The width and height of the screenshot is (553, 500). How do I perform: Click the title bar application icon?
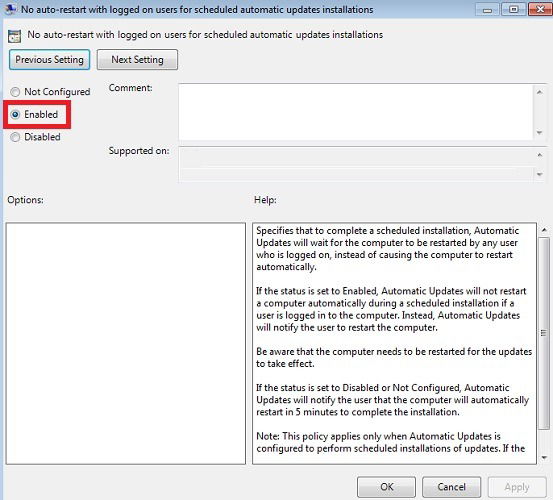point(10,9)
